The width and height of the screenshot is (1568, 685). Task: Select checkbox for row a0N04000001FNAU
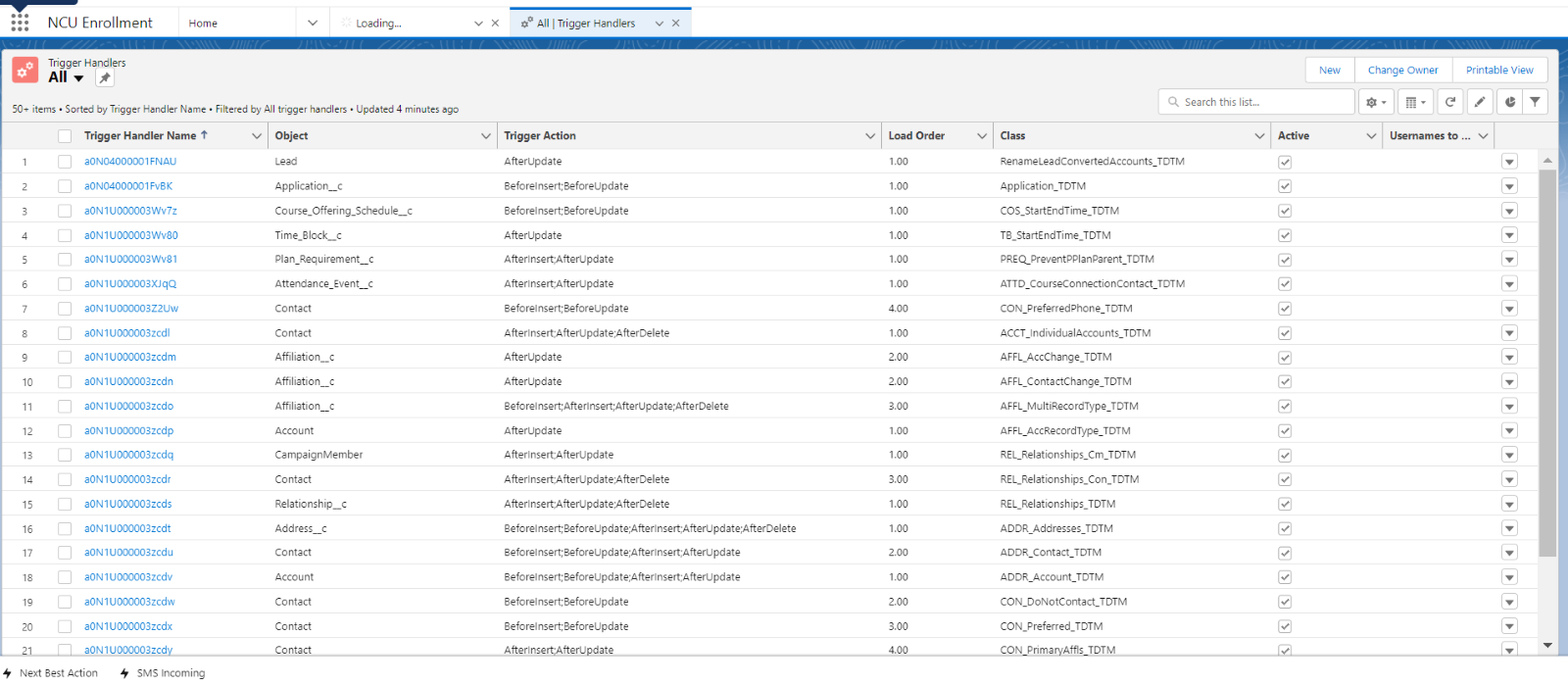[65, 162]
